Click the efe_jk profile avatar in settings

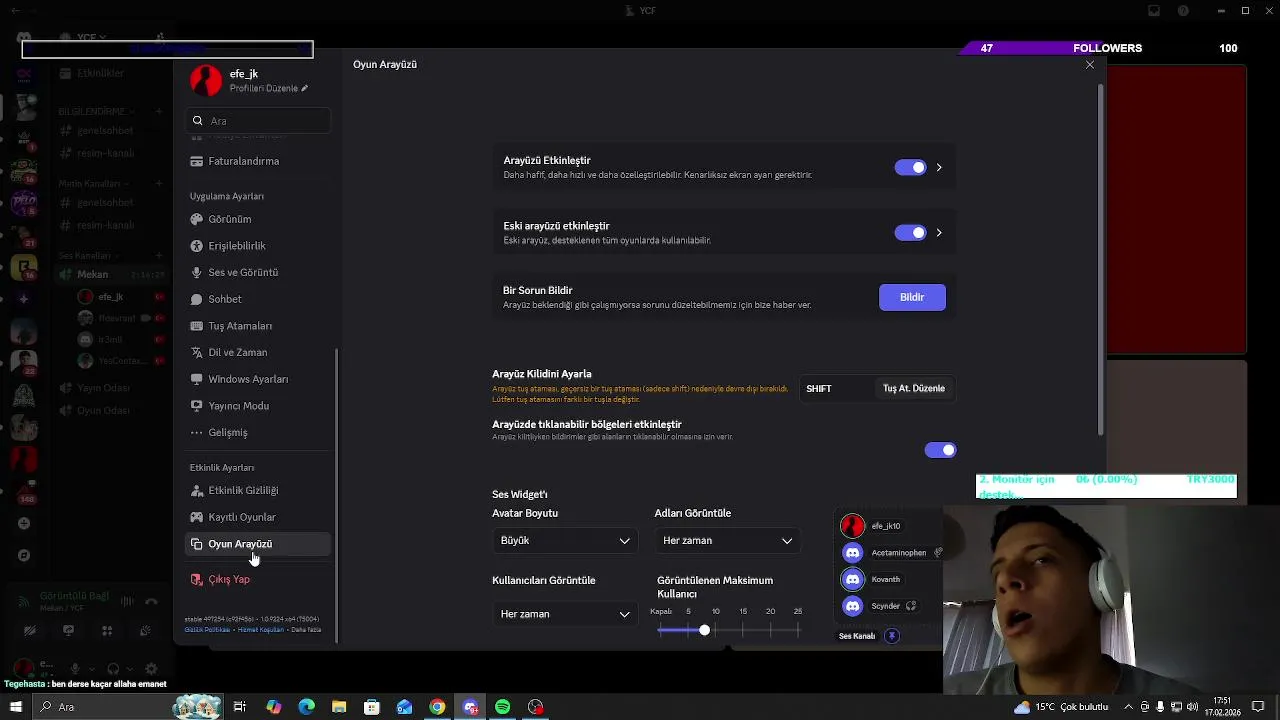[206, 80]
